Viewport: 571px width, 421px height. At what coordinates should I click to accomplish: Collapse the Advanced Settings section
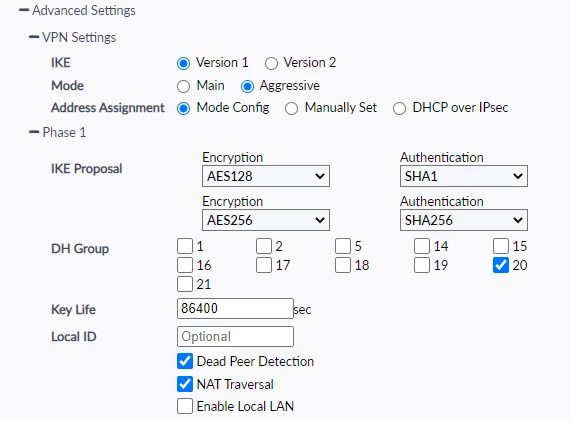pos(24,10)
